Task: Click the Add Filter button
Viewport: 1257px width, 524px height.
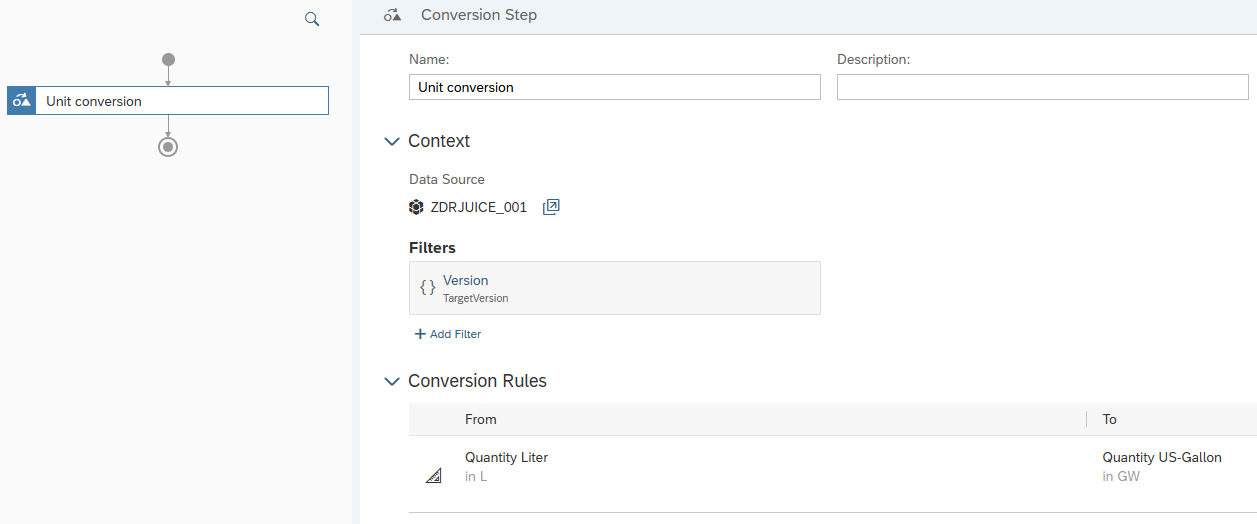Action: coord(448,334)
